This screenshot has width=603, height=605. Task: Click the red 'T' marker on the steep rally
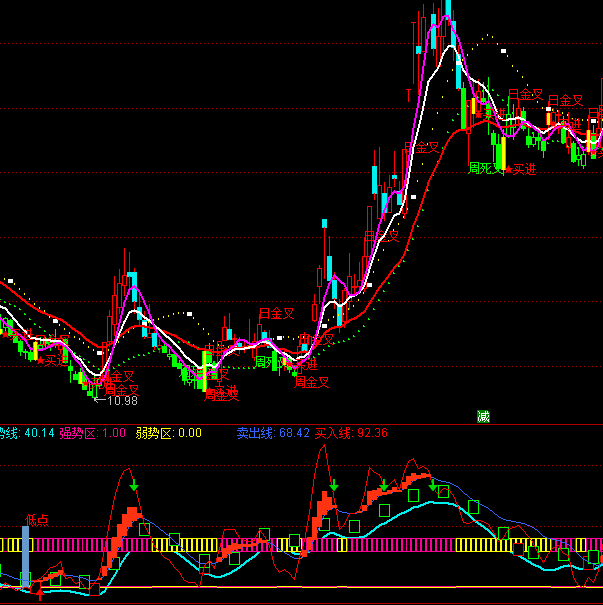pyautogui.click(x=409, y=91)
